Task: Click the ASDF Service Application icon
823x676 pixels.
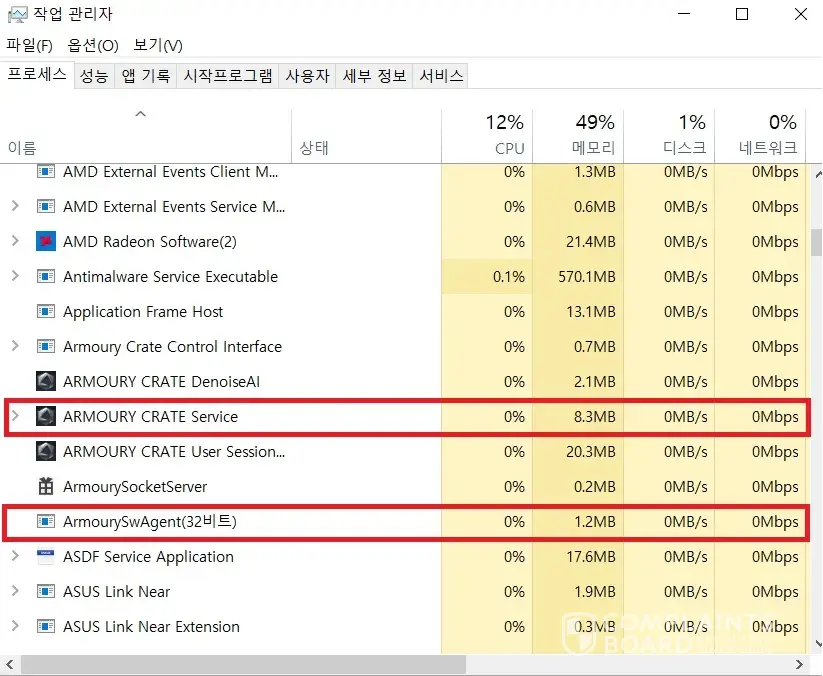Action: pyautogui.click(x=45, y=557)
